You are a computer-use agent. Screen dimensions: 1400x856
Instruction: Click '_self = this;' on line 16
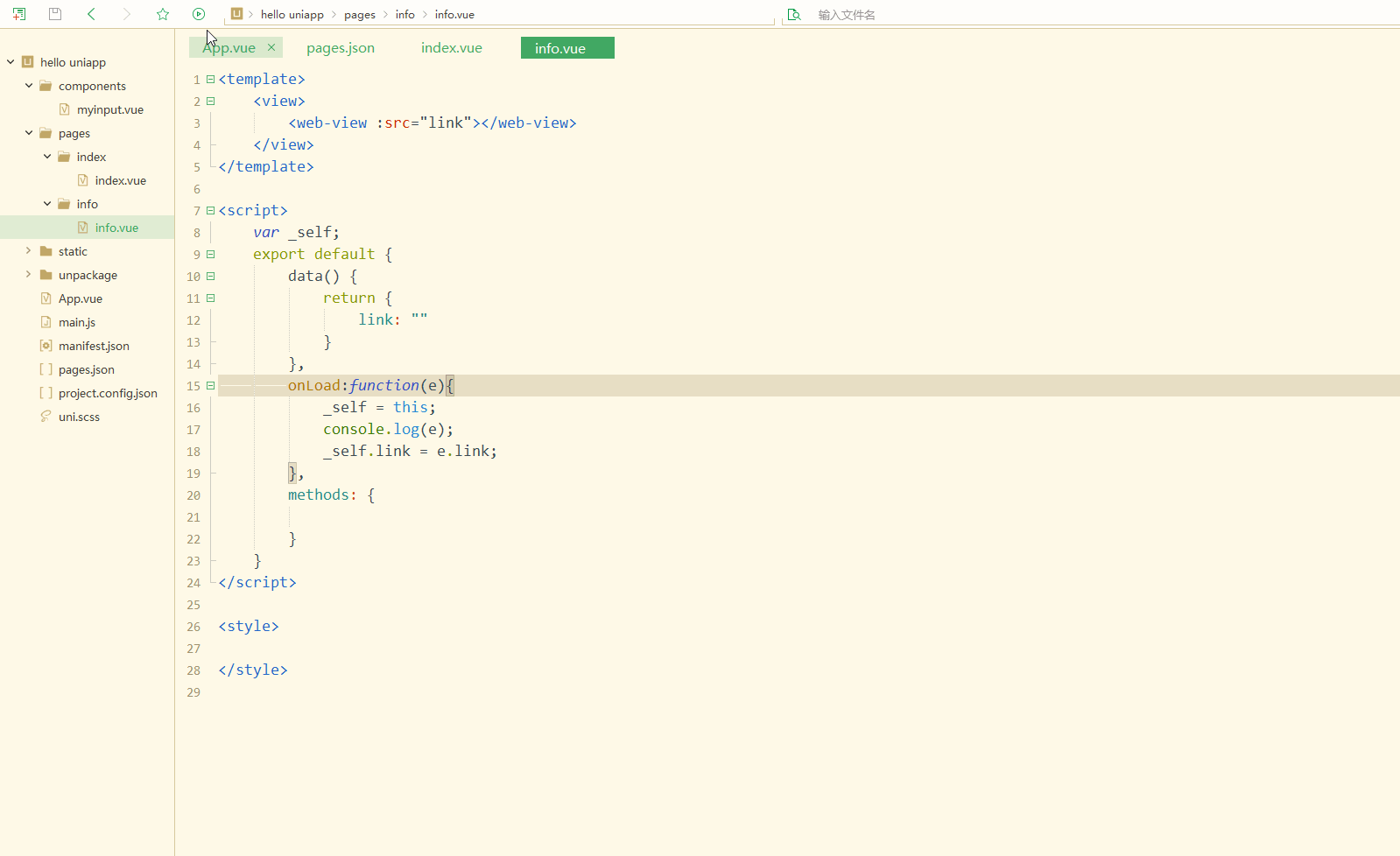click(379, 408)
